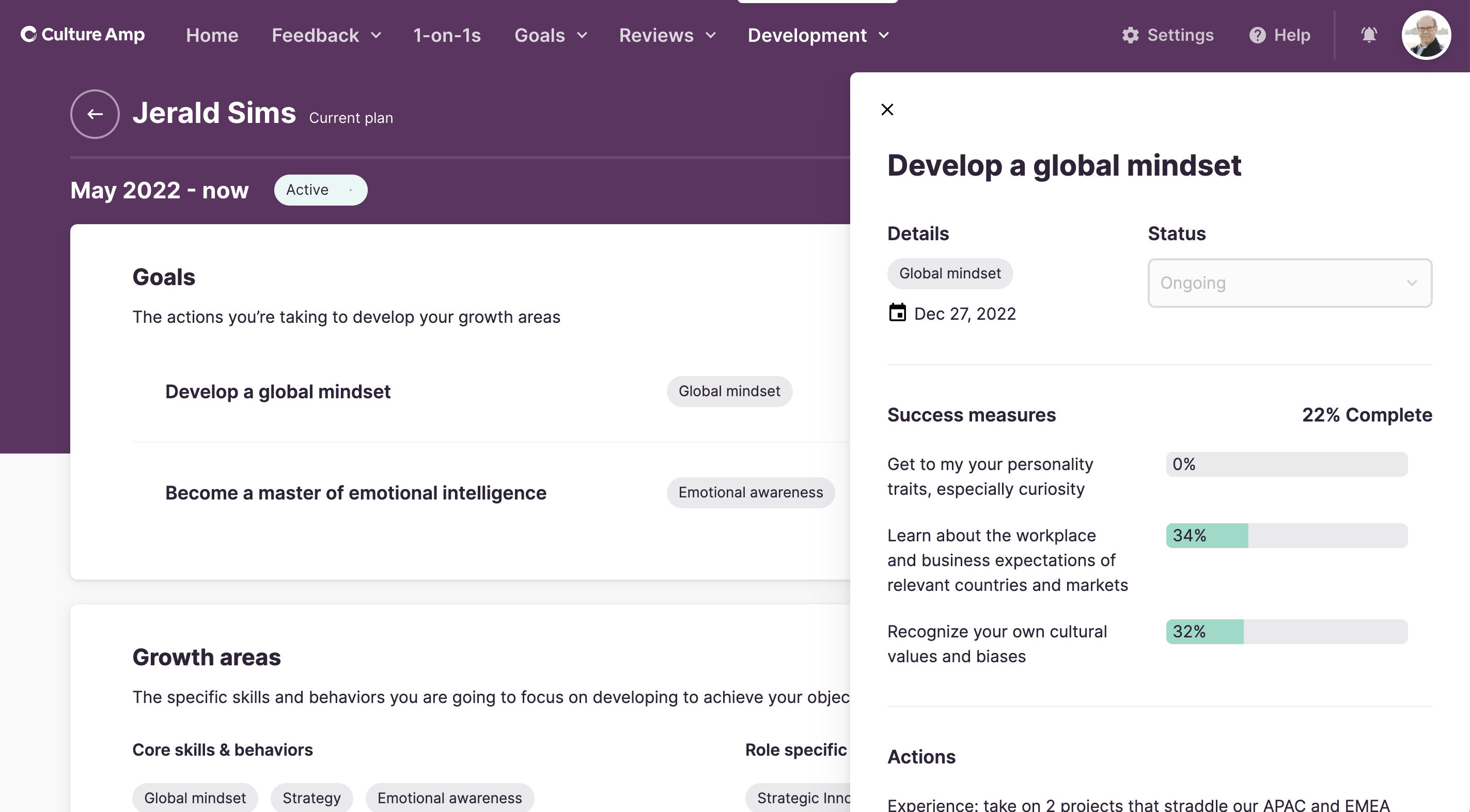Click the calendar icon next to Dec 27 2022

pos(896,313)
